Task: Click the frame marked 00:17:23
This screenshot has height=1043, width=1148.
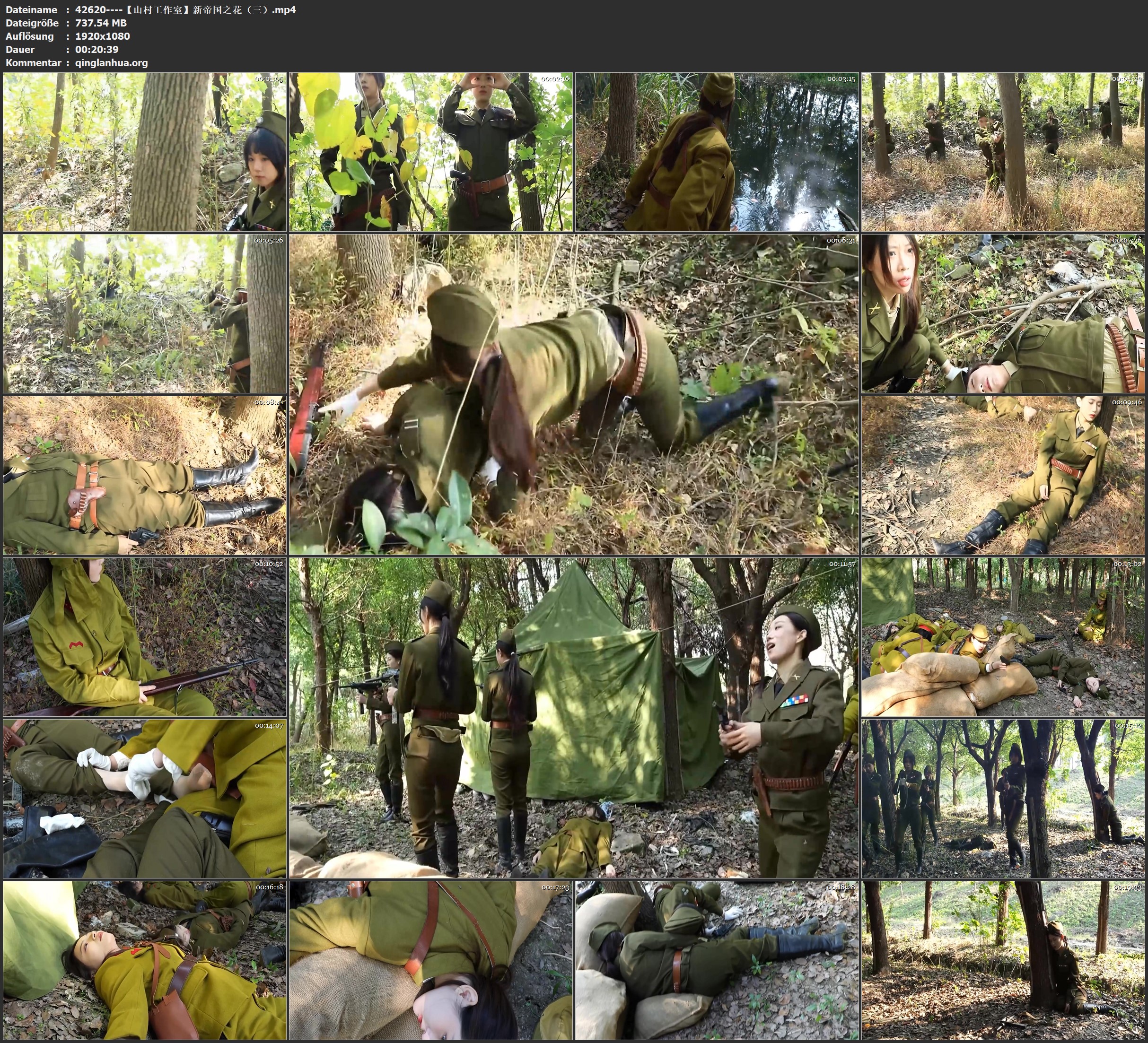Action: click(430, 960)
